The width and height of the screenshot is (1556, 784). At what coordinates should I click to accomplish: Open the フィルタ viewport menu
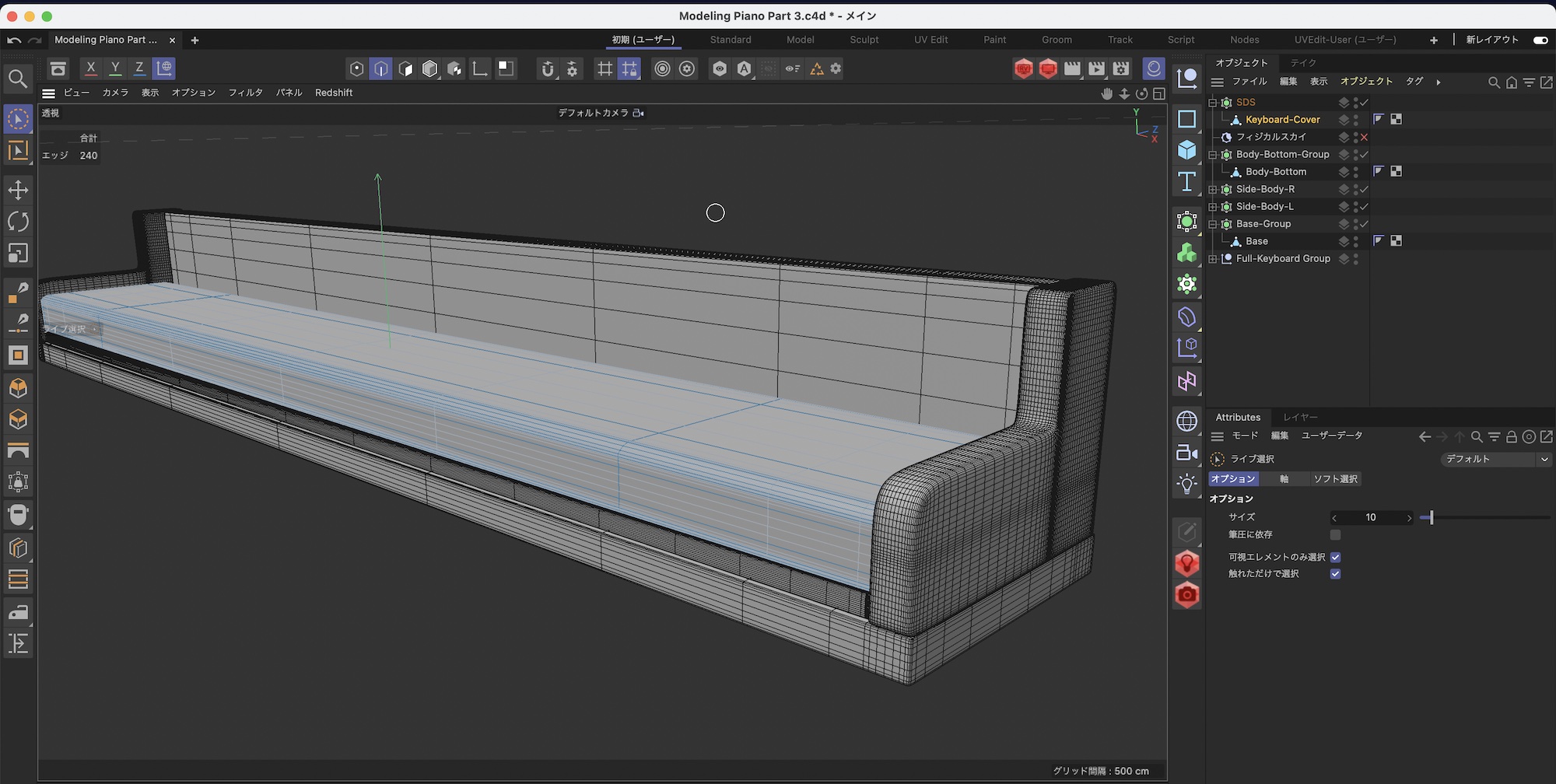245,93
